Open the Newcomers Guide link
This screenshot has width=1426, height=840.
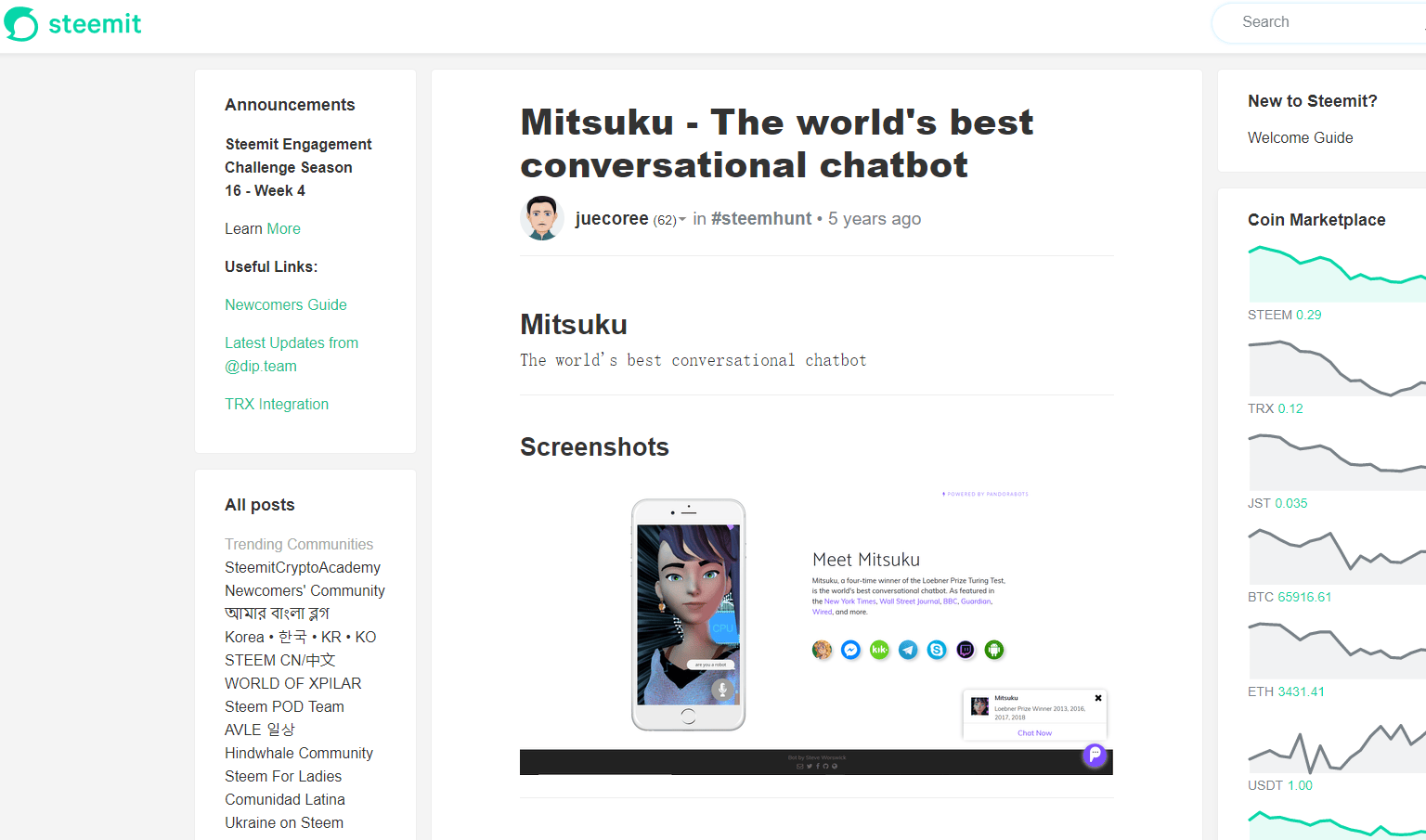click(285, 304)
